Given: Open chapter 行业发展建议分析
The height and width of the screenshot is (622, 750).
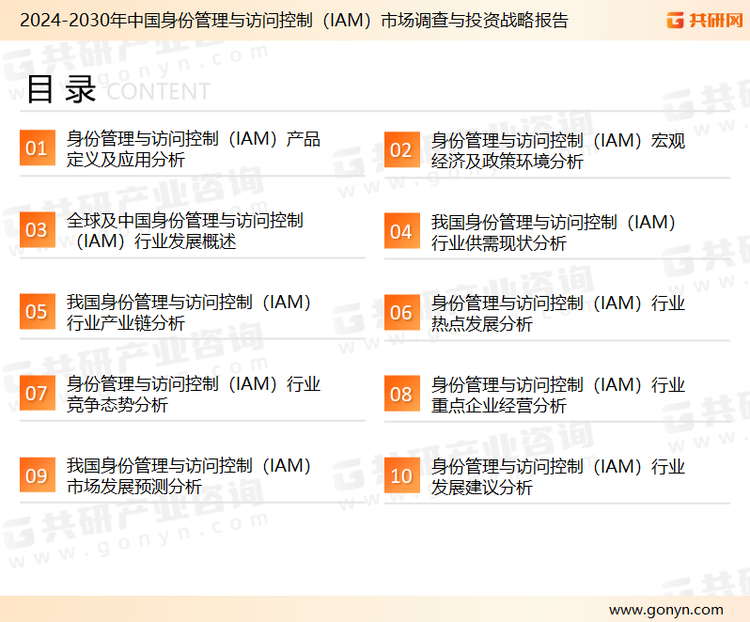Looking at the screenshot, I should [558, 477].
